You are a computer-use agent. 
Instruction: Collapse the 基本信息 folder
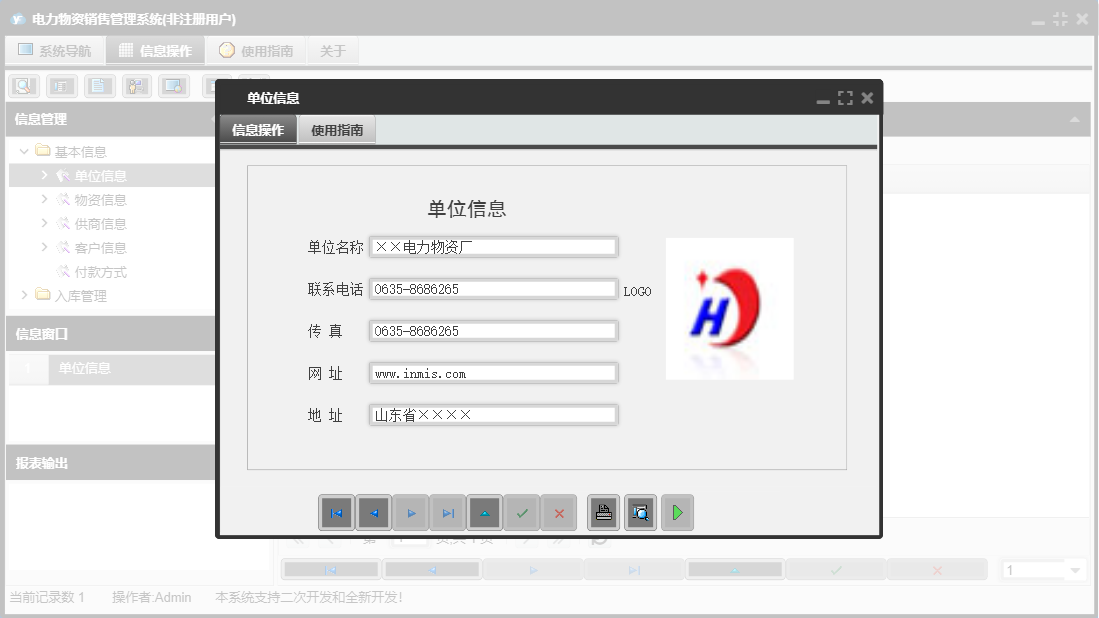[23, 150]
